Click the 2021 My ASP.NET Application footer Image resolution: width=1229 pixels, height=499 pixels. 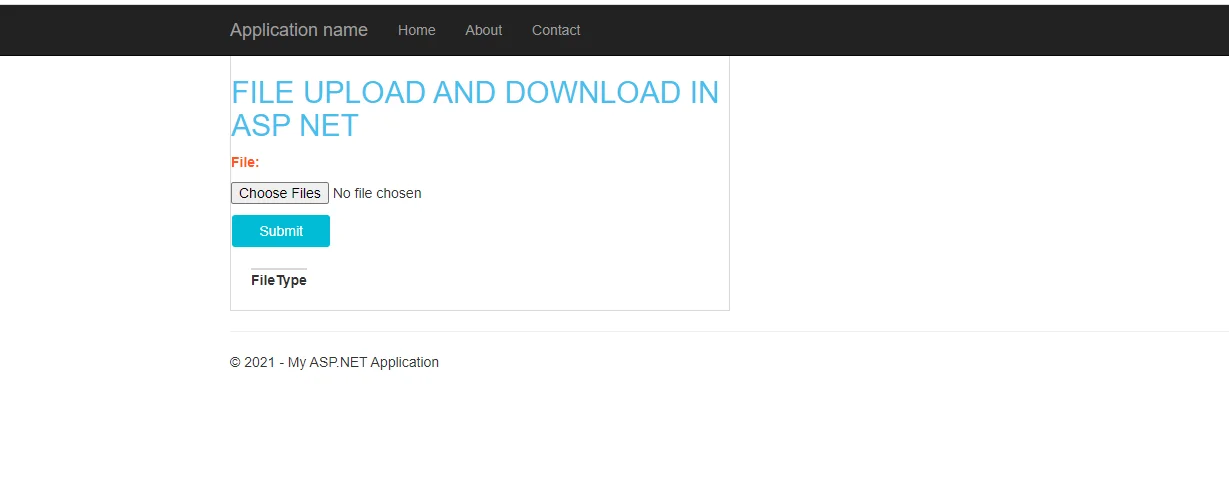pyautogui.click(x=334, y=362)
